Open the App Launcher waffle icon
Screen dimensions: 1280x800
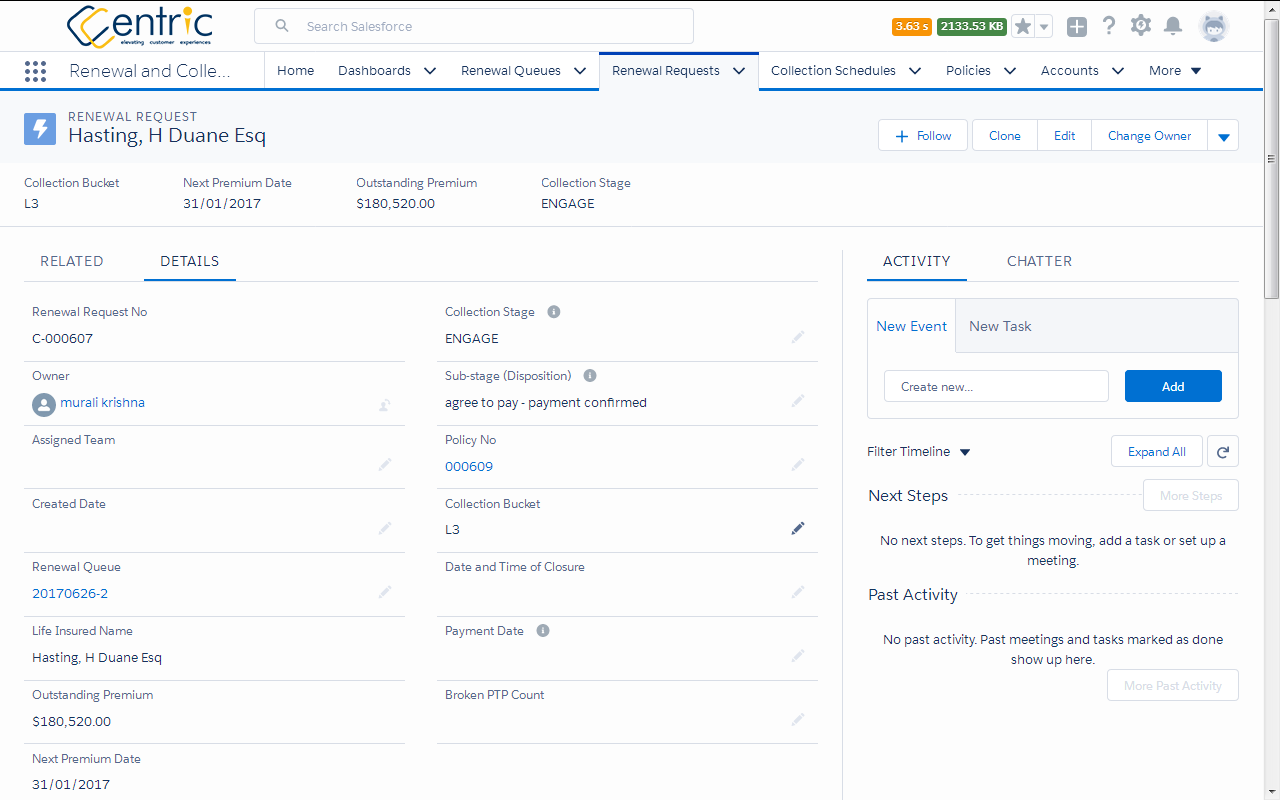pos(36,70)
